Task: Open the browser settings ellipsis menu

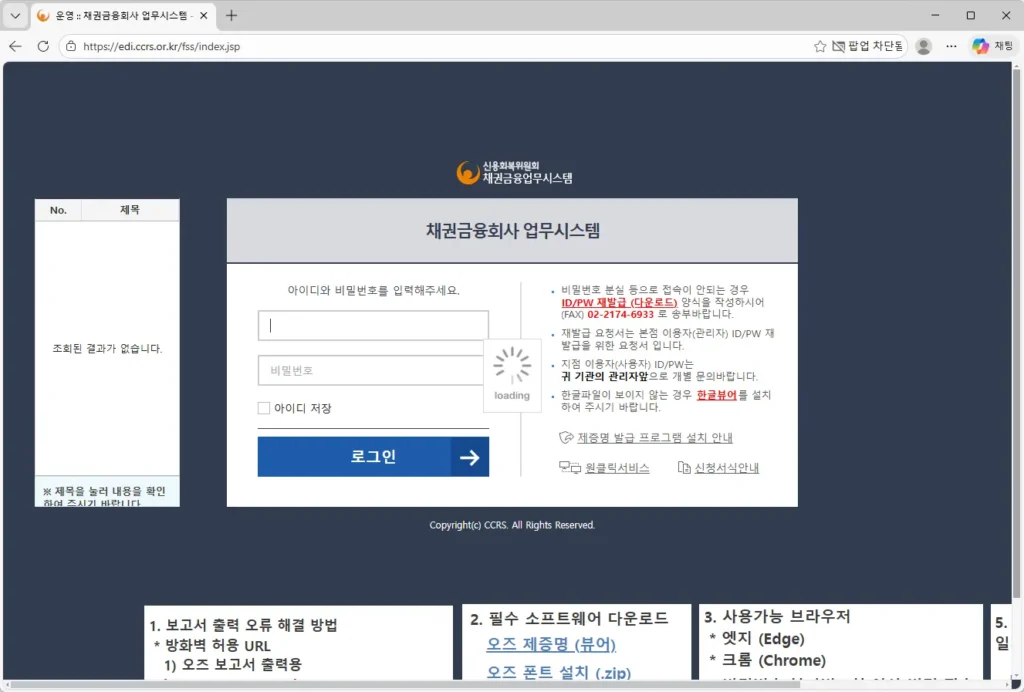Action: 951,46
